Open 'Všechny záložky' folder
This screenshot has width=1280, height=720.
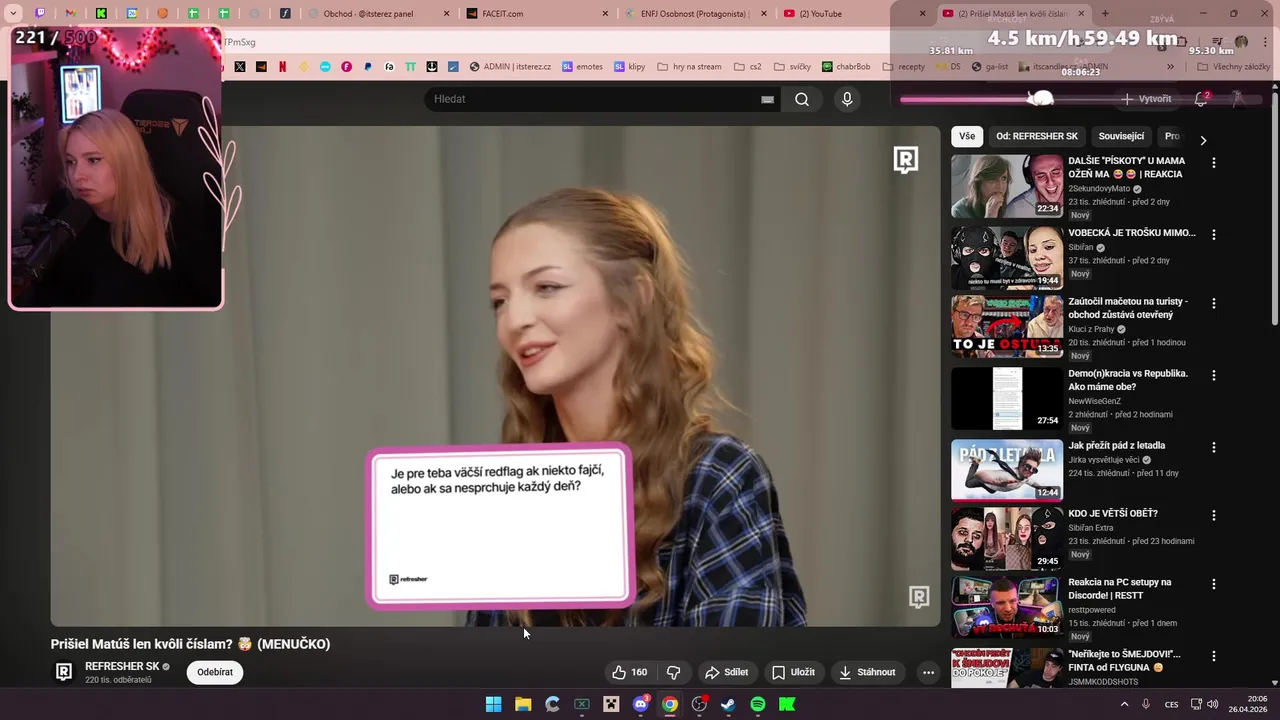[1232, 67]
